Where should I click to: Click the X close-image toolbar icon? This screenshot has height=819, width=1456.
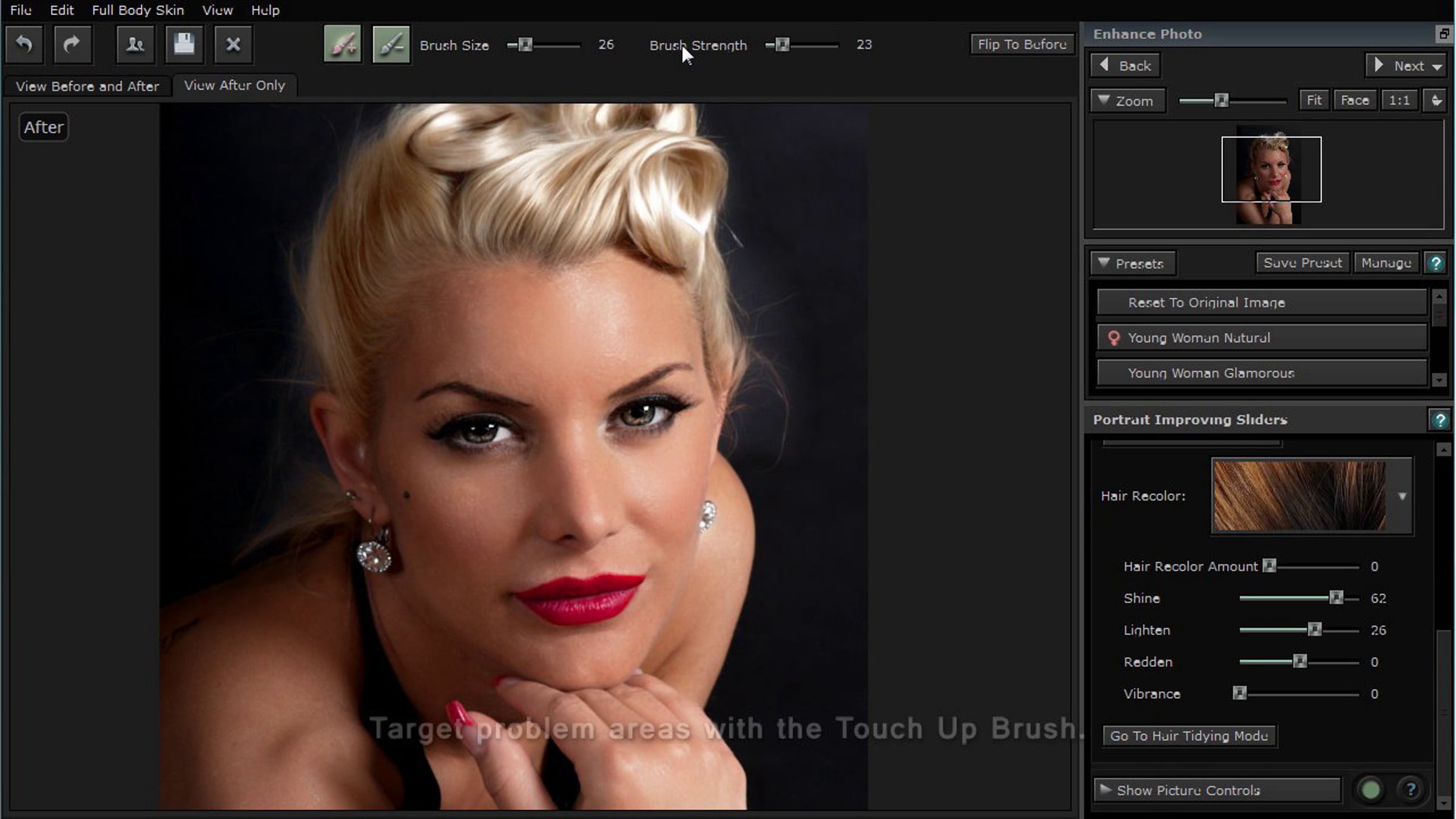233,44
